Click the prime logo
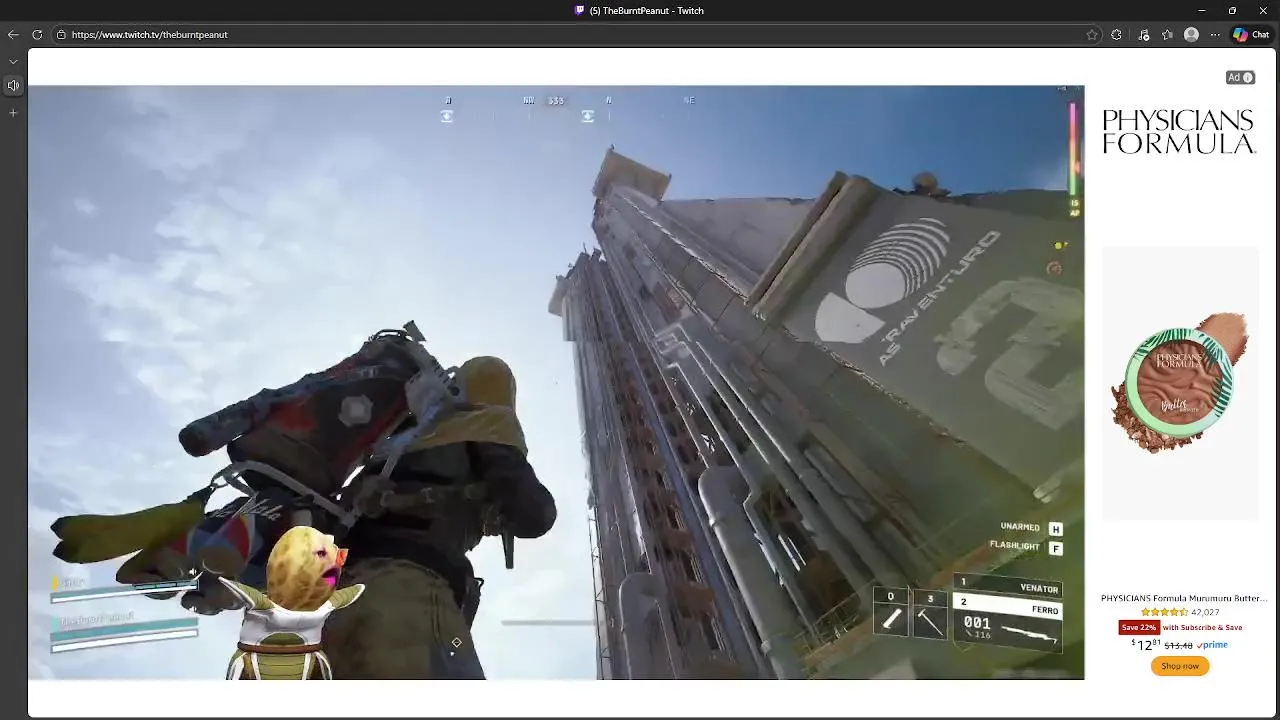 [x=1213, y=645]
